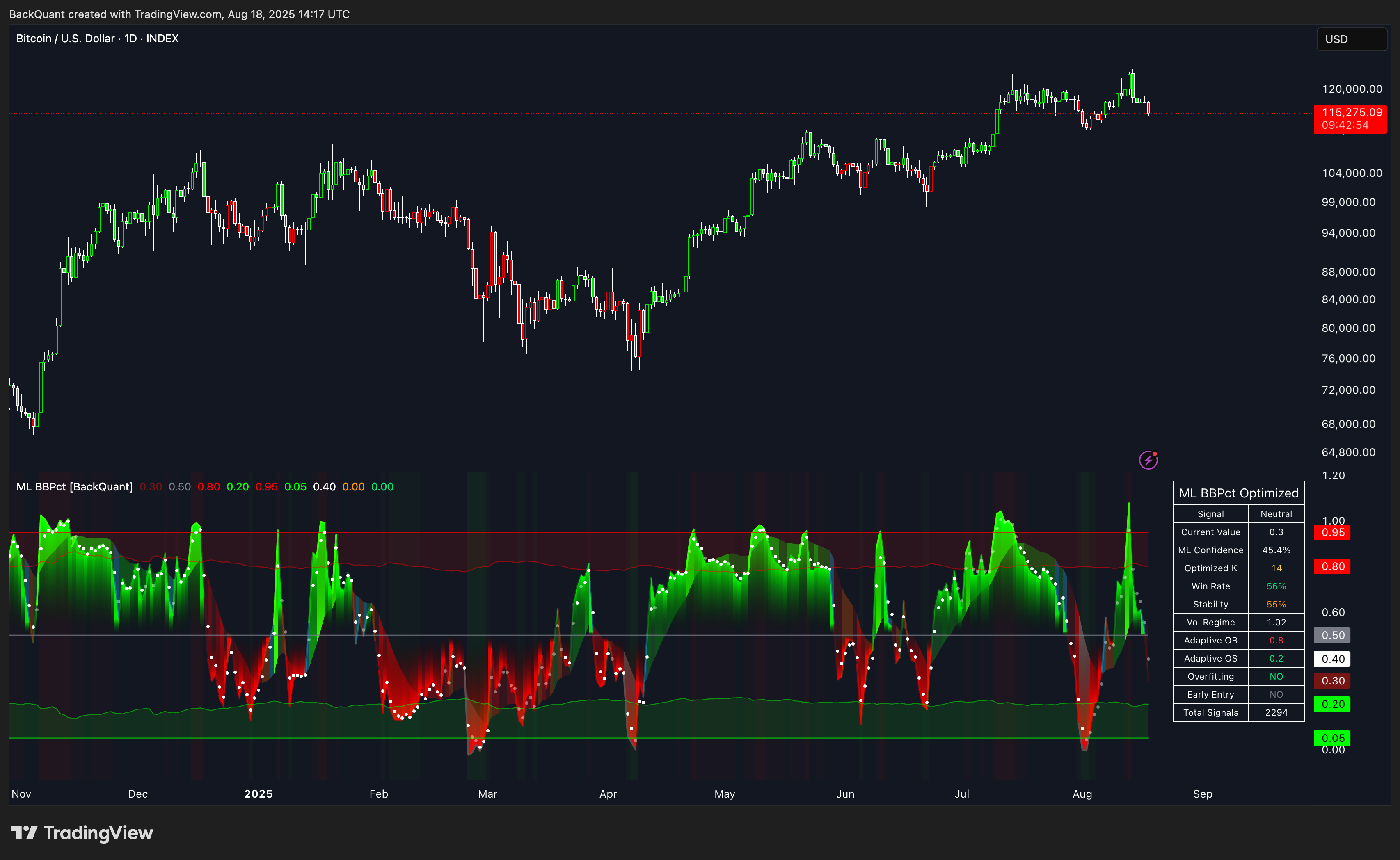Click the 68,000.00 price axis label

(1348, 424)
